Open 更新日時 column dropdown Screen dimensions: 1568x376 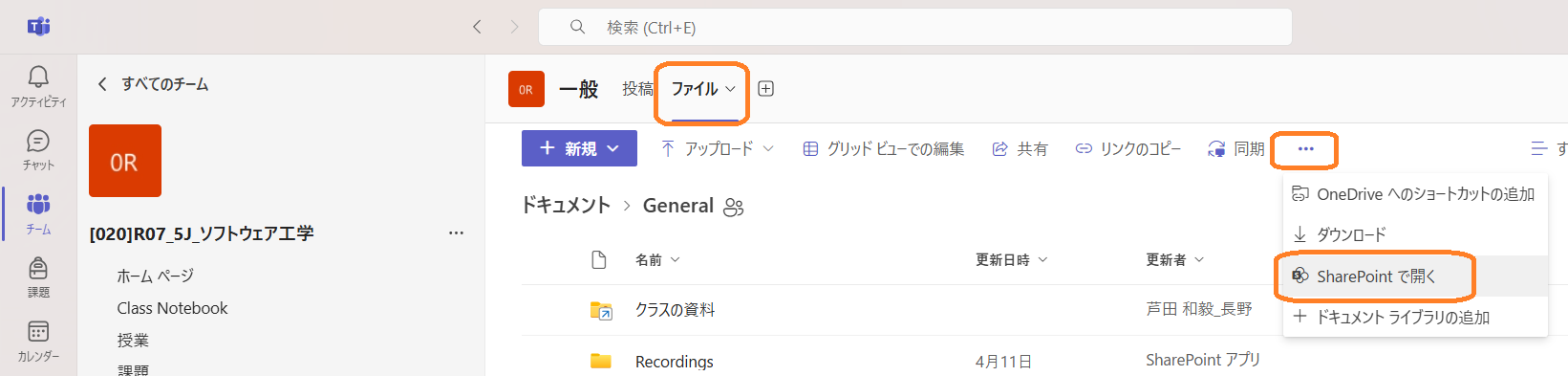click(1012, 259)
